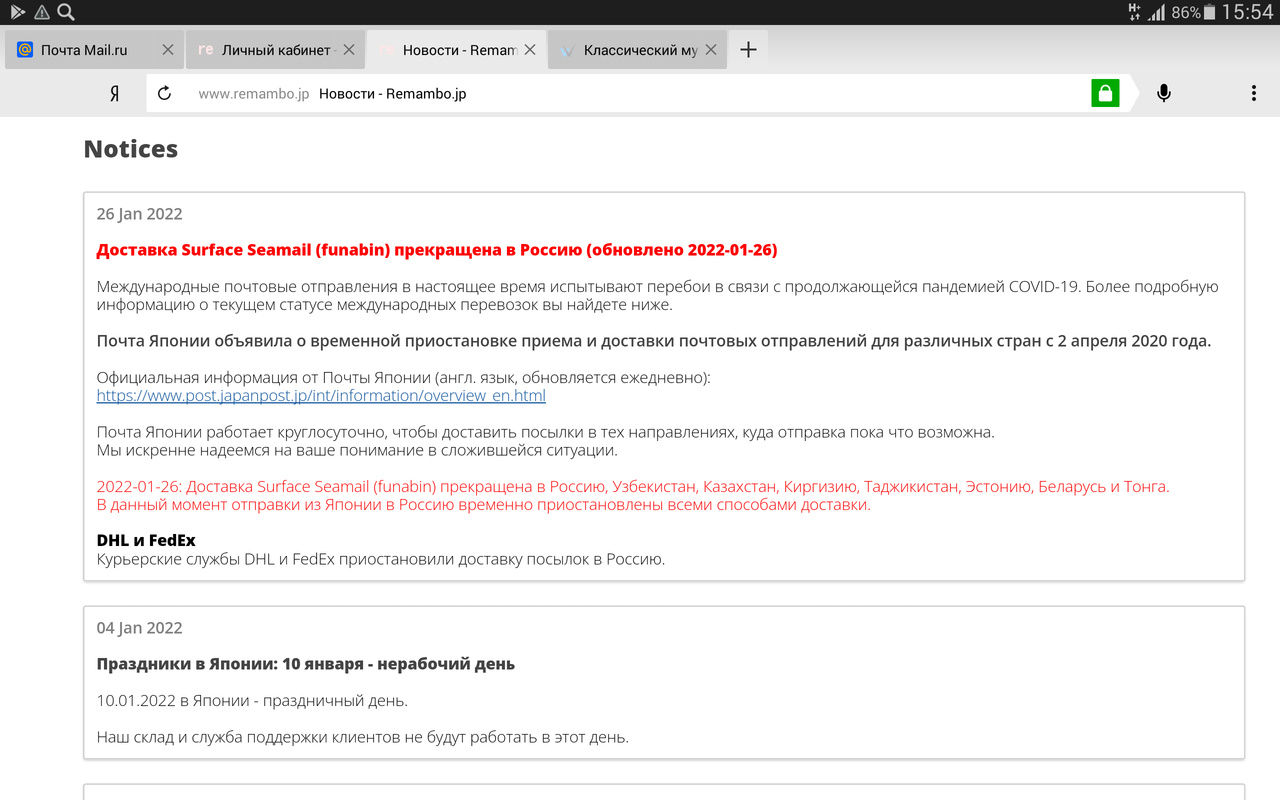Switch to the Почта Mail.ru tab

tap(84, 50)
